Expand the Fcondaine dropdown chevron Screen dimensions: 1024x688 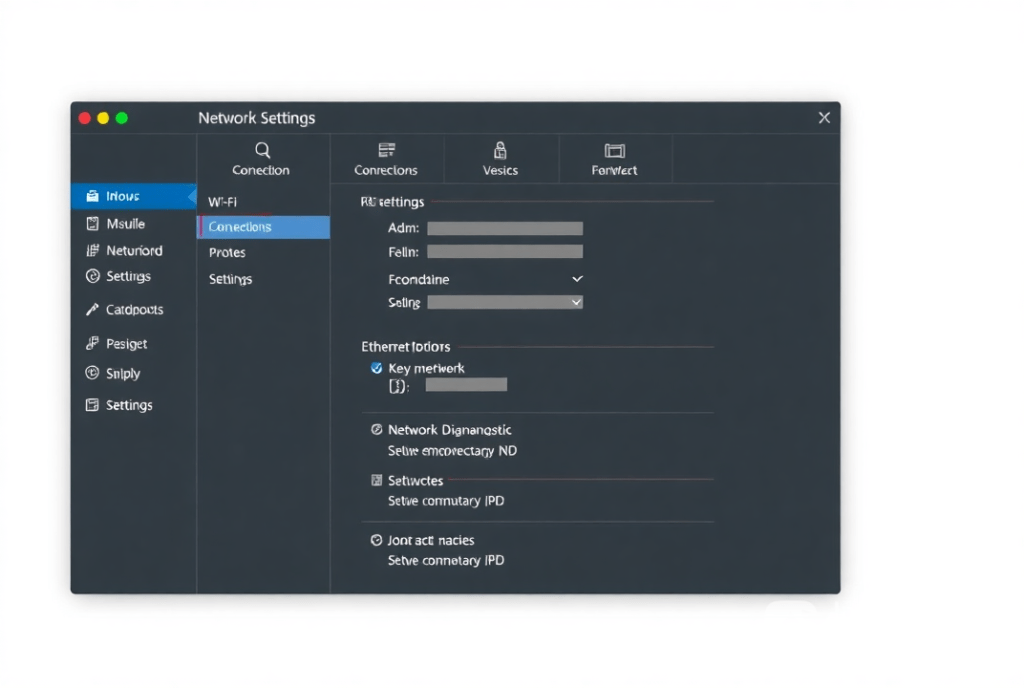577,279
